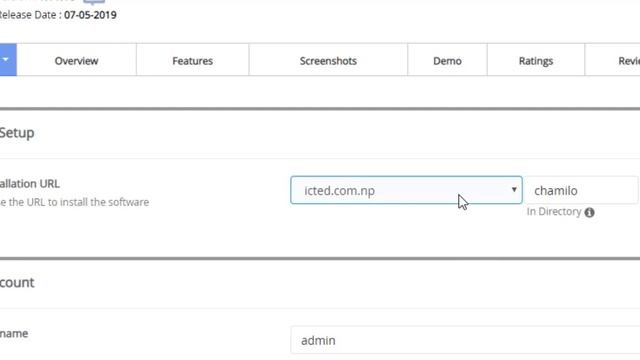The width and height of the screenshot is (640, 360).
Task: View the Ratings tab
Action: (x=536, y=60)
